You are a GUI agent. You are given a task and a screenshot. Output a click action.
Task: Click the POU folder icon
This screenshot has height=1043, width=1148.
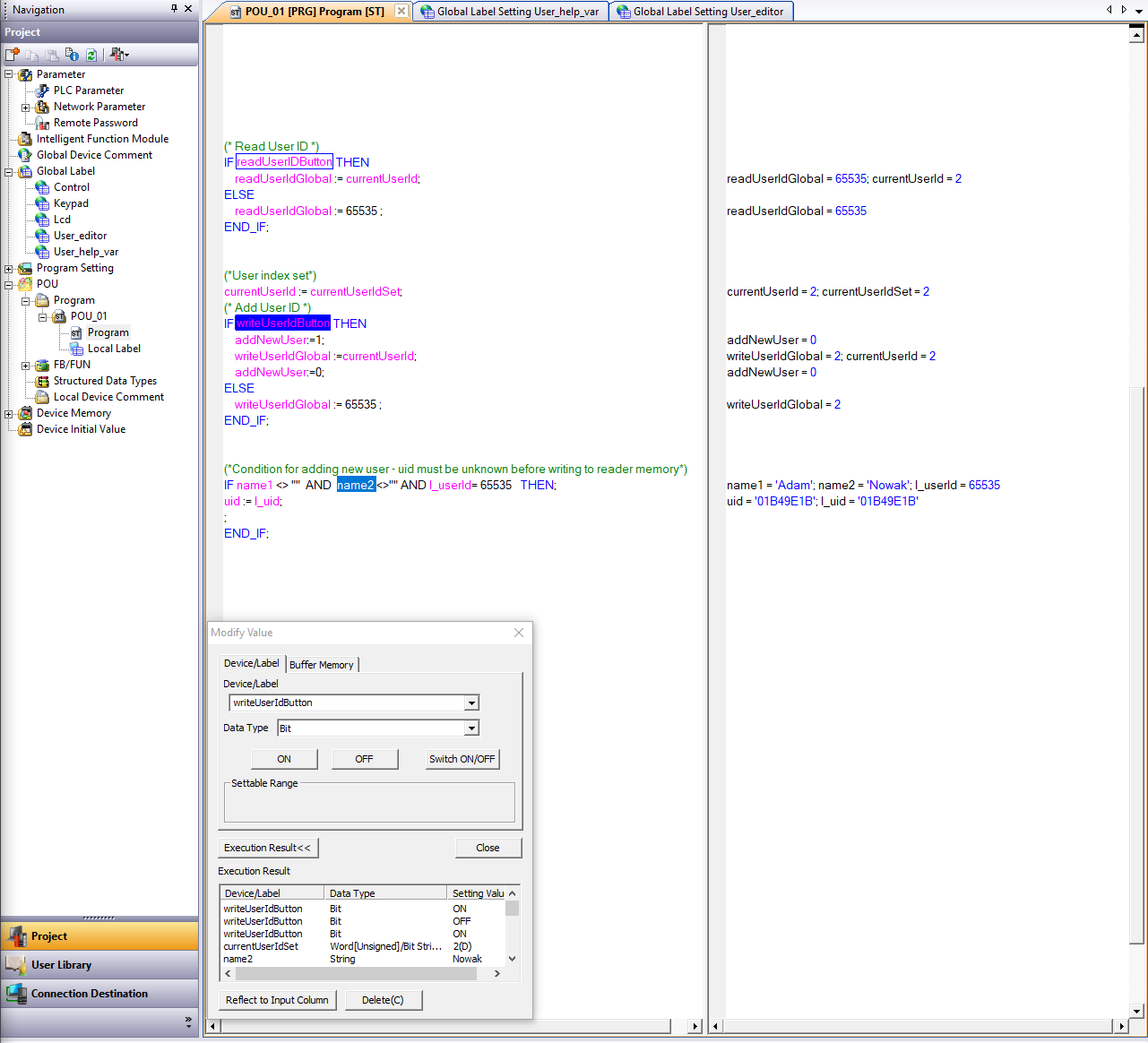25,284
